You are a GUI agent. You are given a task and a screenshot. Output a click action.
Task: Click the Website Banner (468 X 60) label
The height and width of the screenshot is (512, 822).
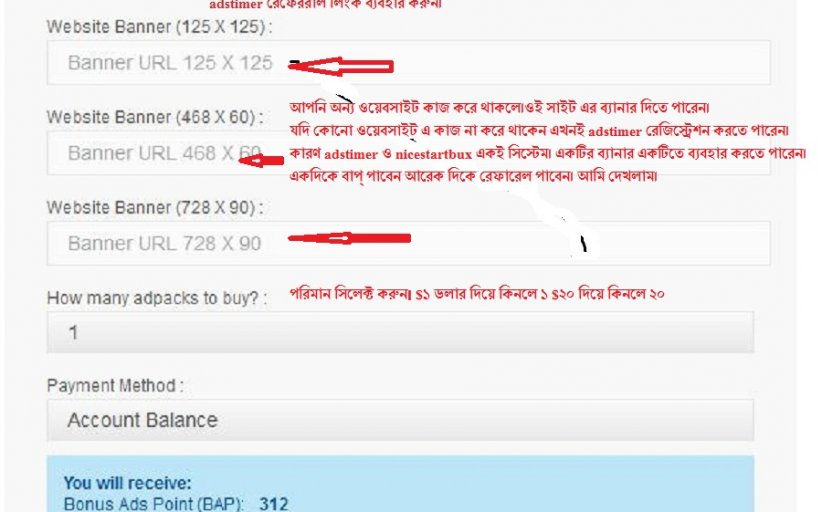(x=155, y=117)
